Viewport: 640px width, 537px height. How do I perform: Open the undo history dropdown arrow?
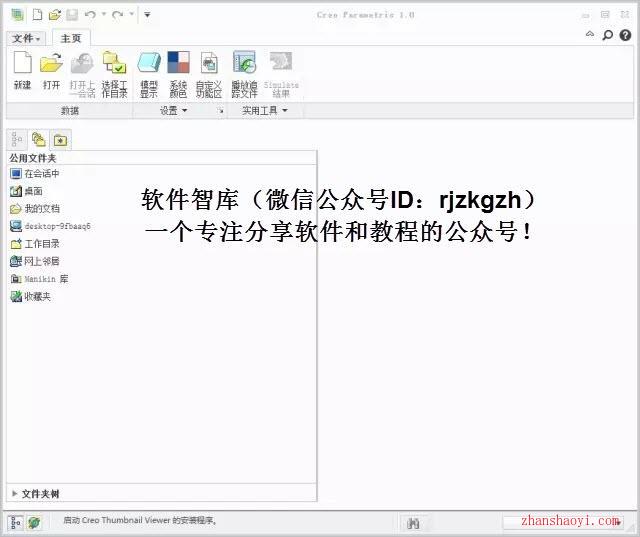pyautogui.click(x=104, y=14)
